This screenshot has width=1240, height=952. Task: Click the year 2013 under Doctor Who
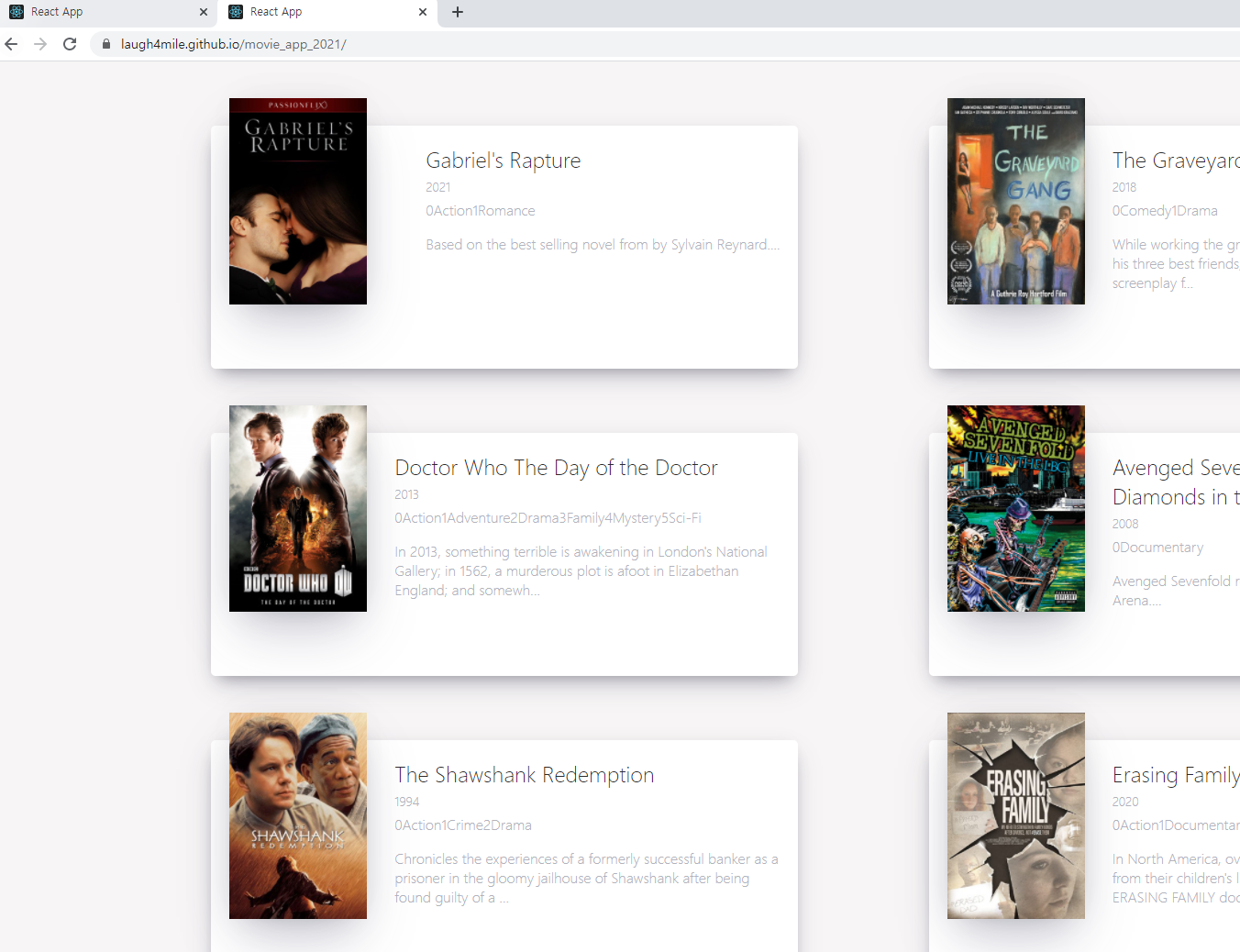pos(407,494)
